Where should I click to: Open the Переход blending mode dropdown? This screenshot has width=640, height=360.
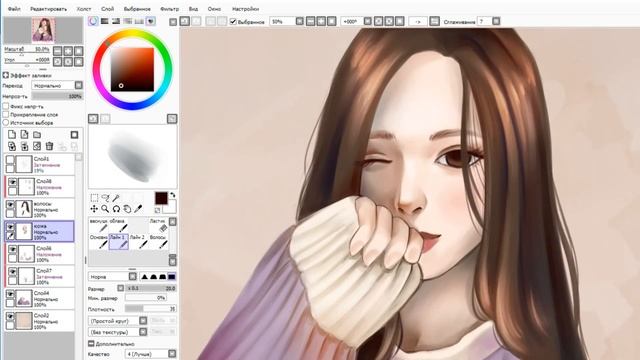79,85
